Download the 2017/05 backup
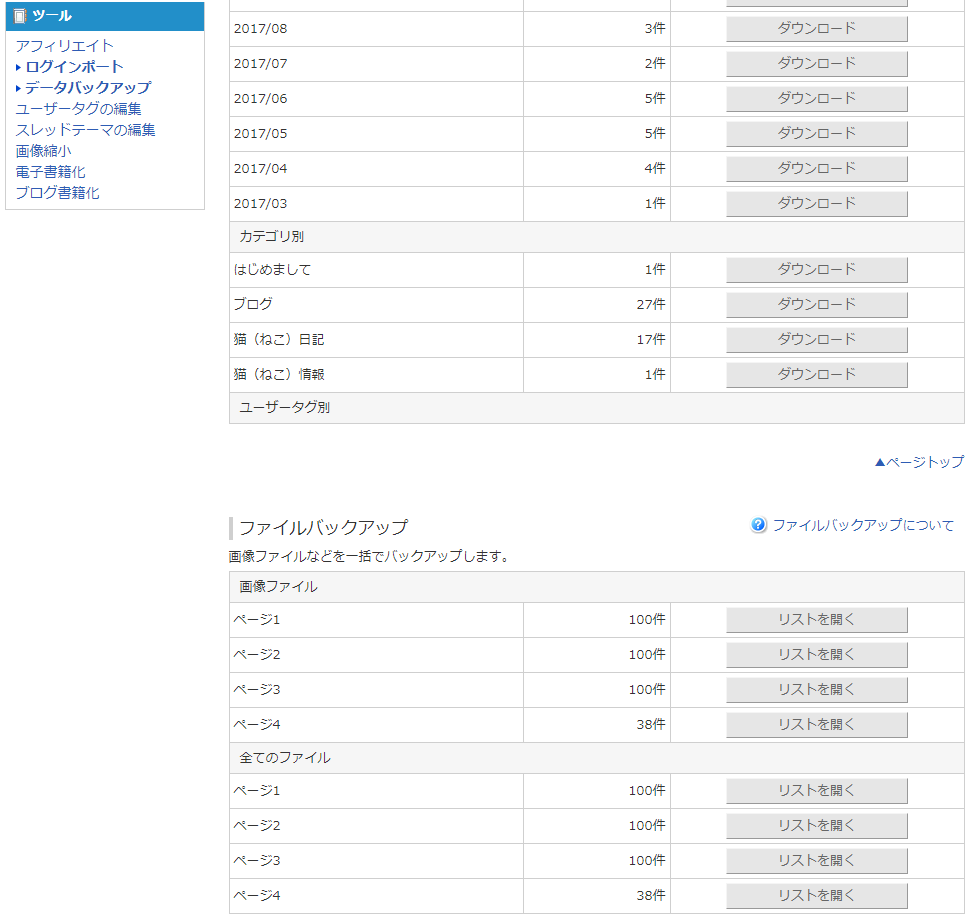 point(817,134)
